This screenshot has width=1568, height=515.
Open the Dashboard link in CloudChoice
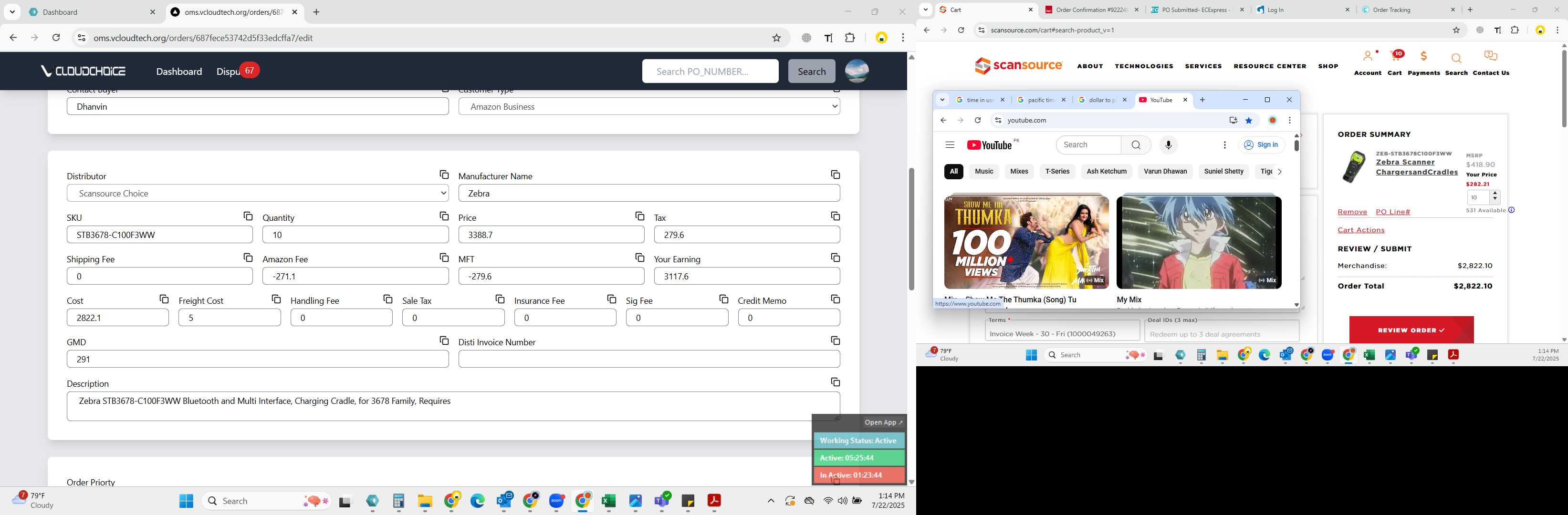point(179,71)
